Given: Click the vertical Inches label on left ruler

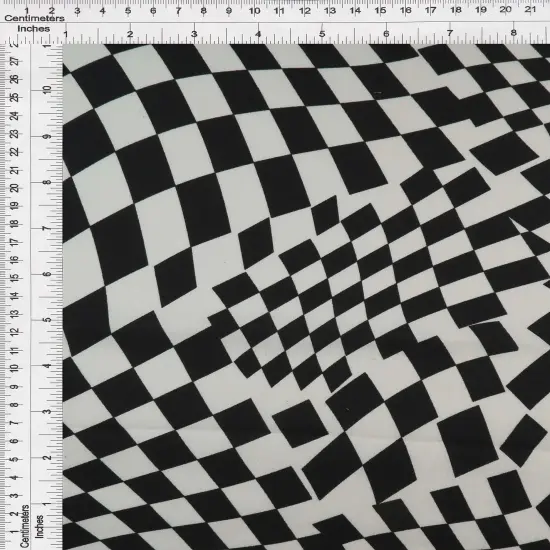Looking at the screenshot, I should coord(39,526).
